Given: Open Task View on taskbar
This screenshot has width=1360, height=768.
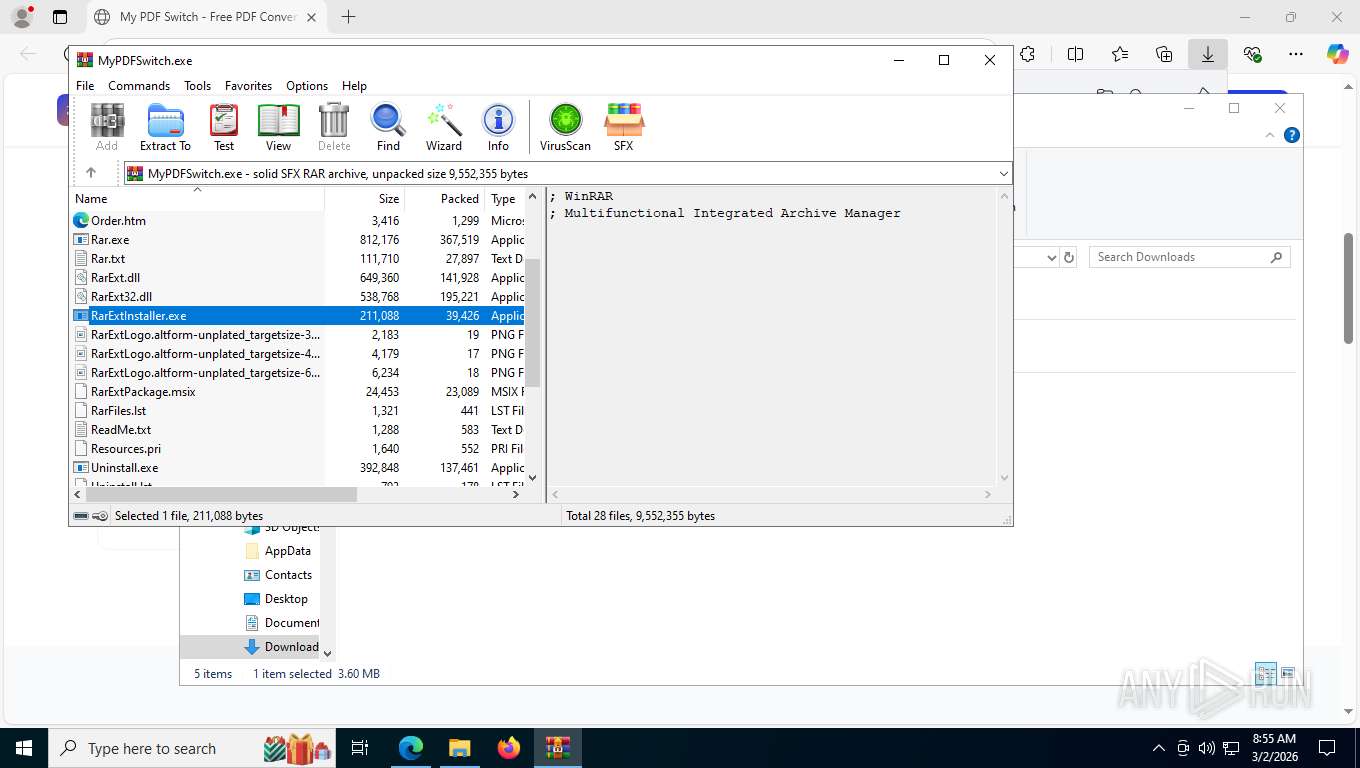Looking at the screenshot, I should click(360, 748).
